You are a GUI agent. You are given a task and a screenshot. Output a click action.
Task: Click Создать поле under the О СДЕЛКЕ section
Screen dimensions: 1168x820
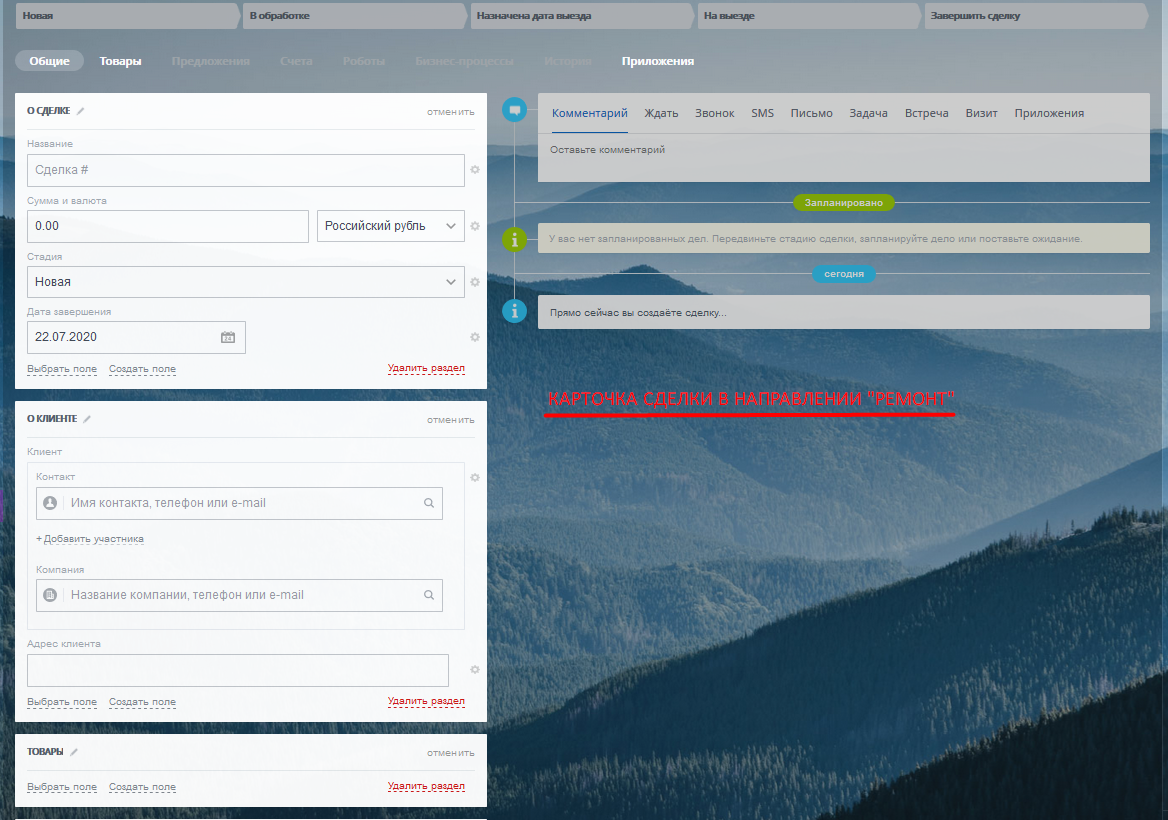tap(142, 368)
